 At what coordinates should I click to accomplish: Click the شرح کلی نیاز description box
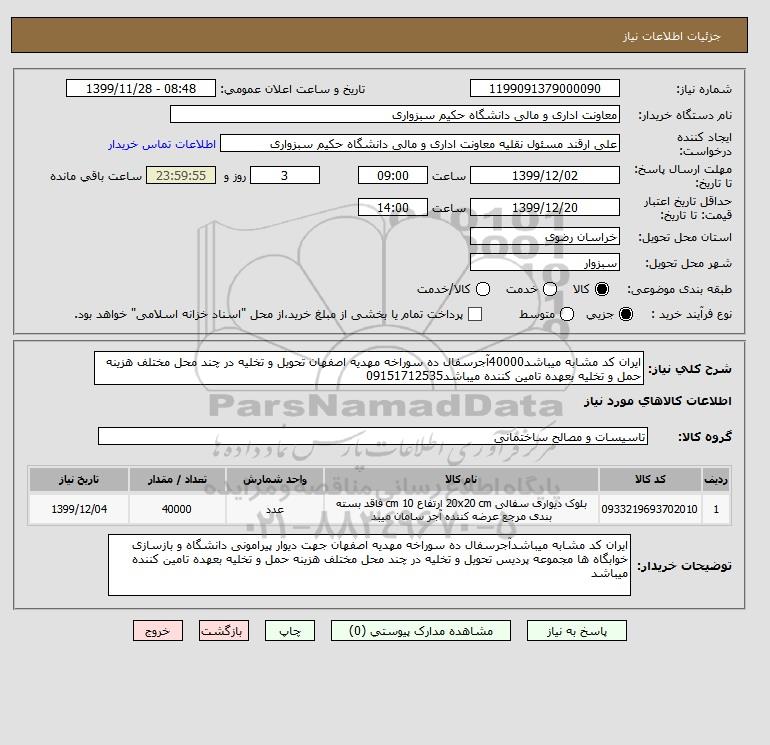click(369, 368)
